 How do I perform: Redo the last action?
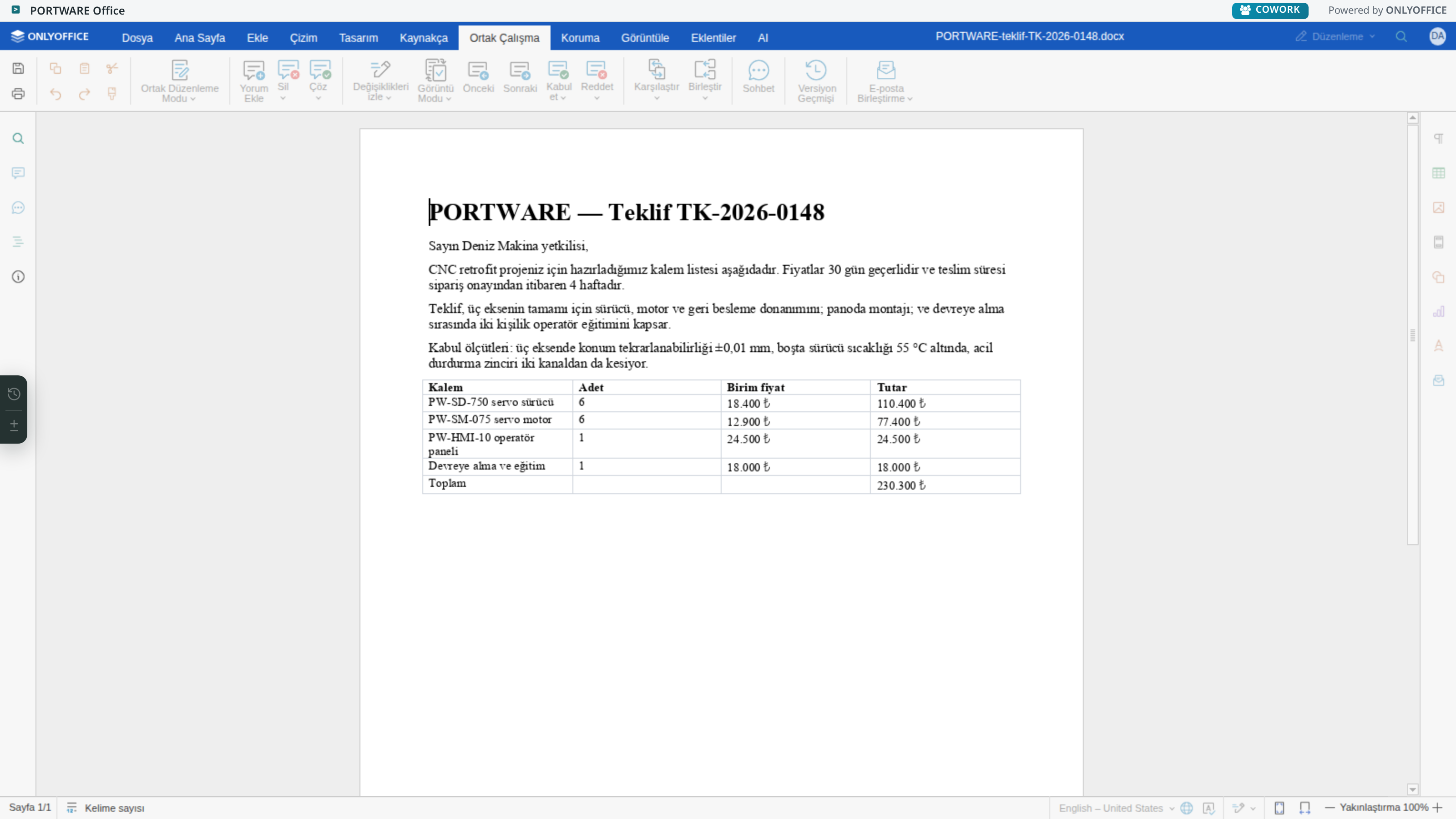pos(84,94)
